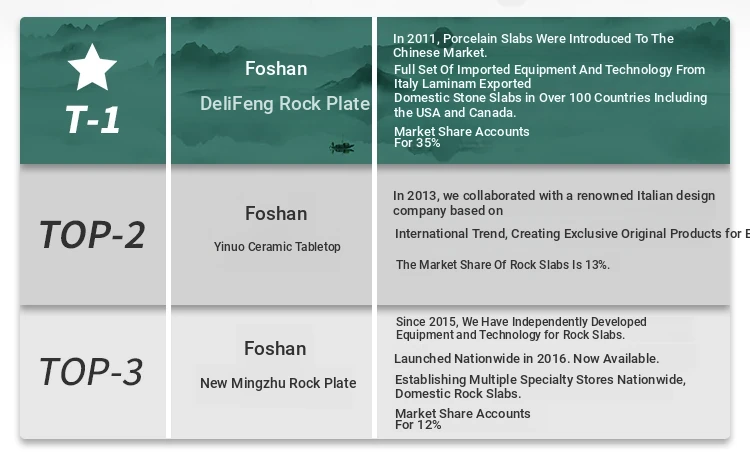Image resolution: width=750 pixels, height=460 pixels.
Task: Select the TOP-2 rank label
Action: pyautogui.click(x=92, y=234)
